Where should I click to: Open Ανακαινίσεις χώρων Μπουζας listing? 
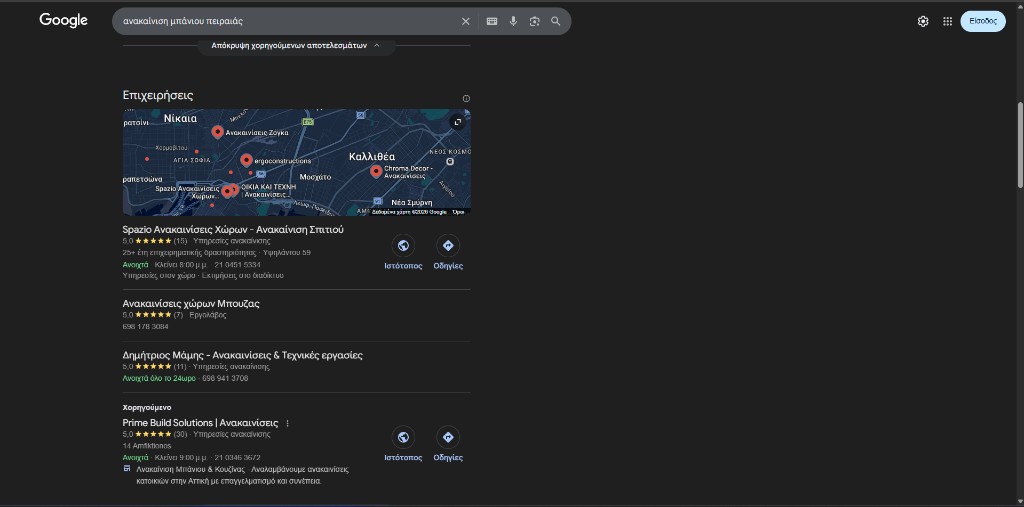click(191, 304)
